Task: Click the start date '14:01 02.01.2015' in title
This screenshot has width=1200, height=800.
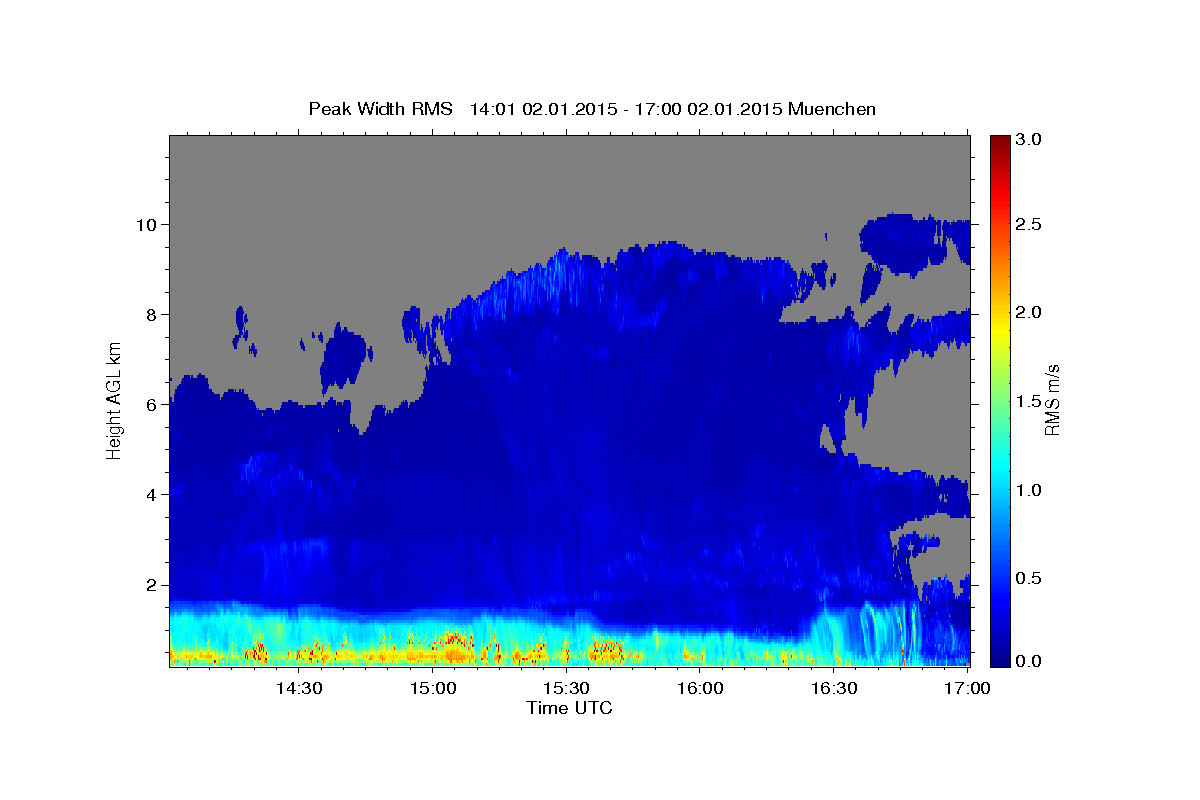Action: click(541, 108)
